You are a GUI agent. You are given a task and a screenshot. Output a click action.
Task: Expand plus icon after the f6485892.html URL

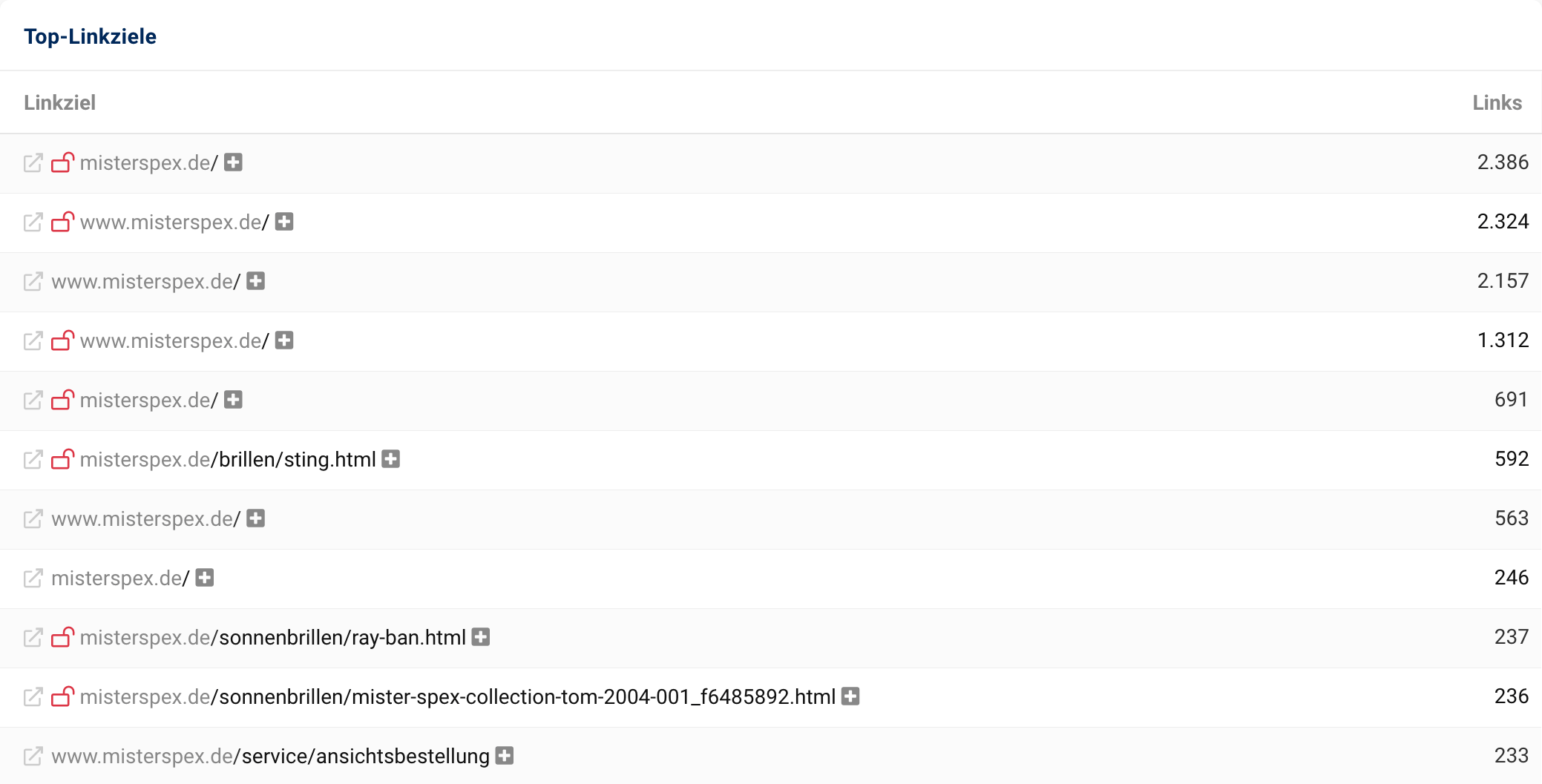(850, 696)
